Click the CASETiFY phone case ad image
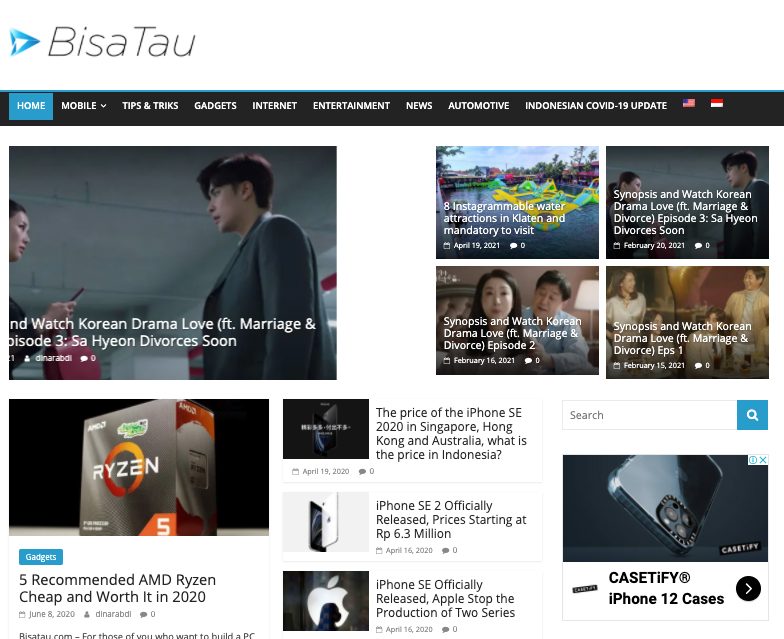The image size is (784, 639). point(666,508)
